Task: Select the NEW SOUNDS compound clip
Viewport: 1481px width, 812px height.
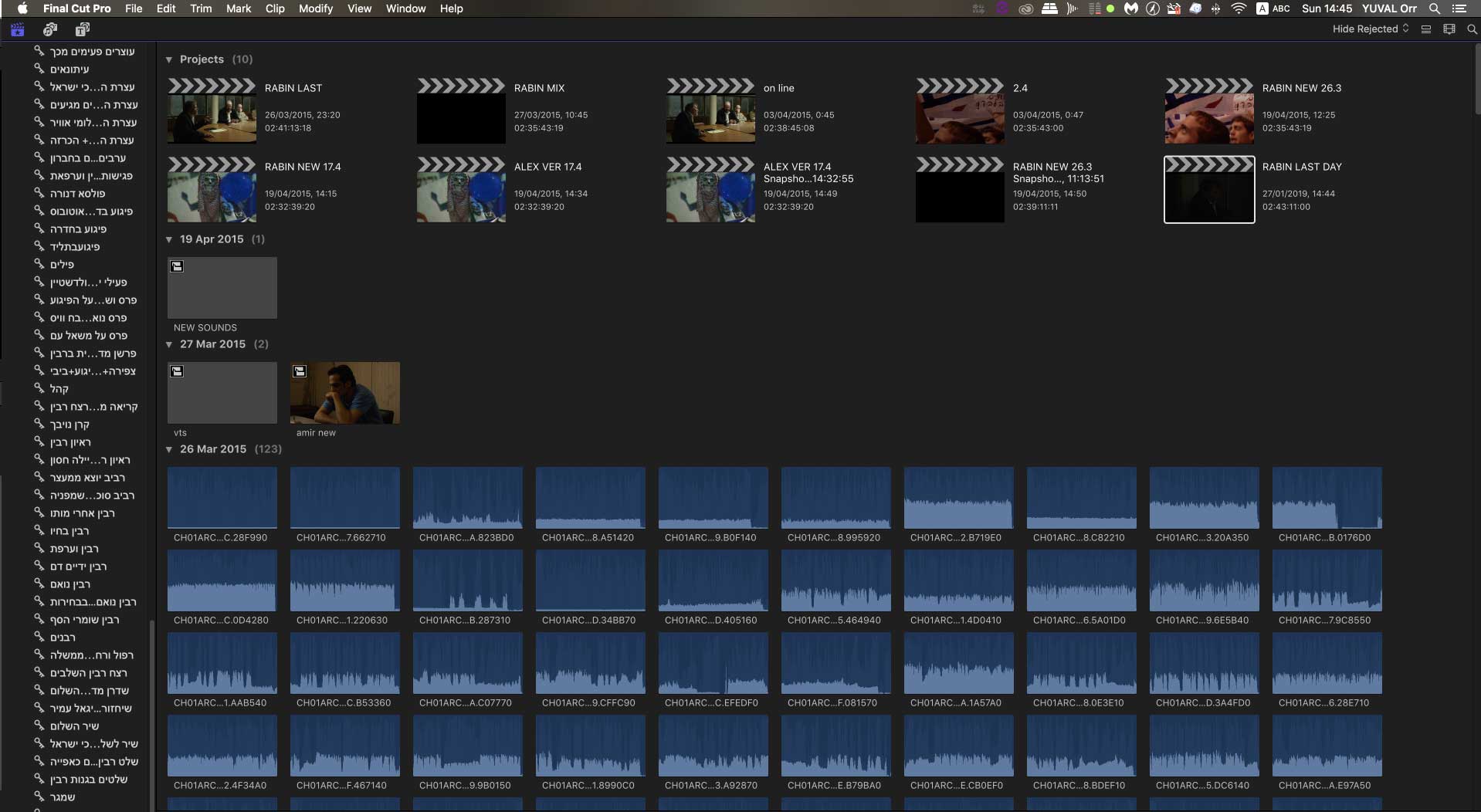Action: (222, 288)
